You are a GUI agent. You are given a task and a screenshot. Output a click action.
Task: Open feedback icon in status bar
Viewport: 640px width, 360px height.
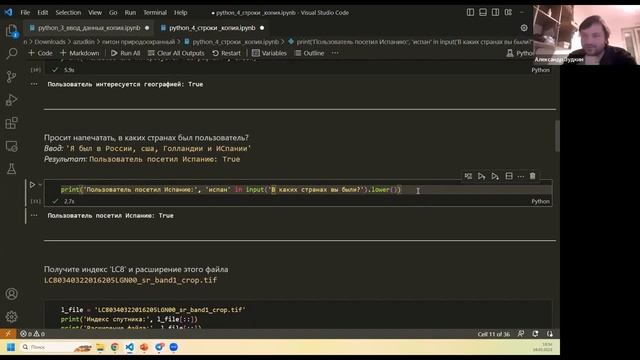[x=521, y=334]
